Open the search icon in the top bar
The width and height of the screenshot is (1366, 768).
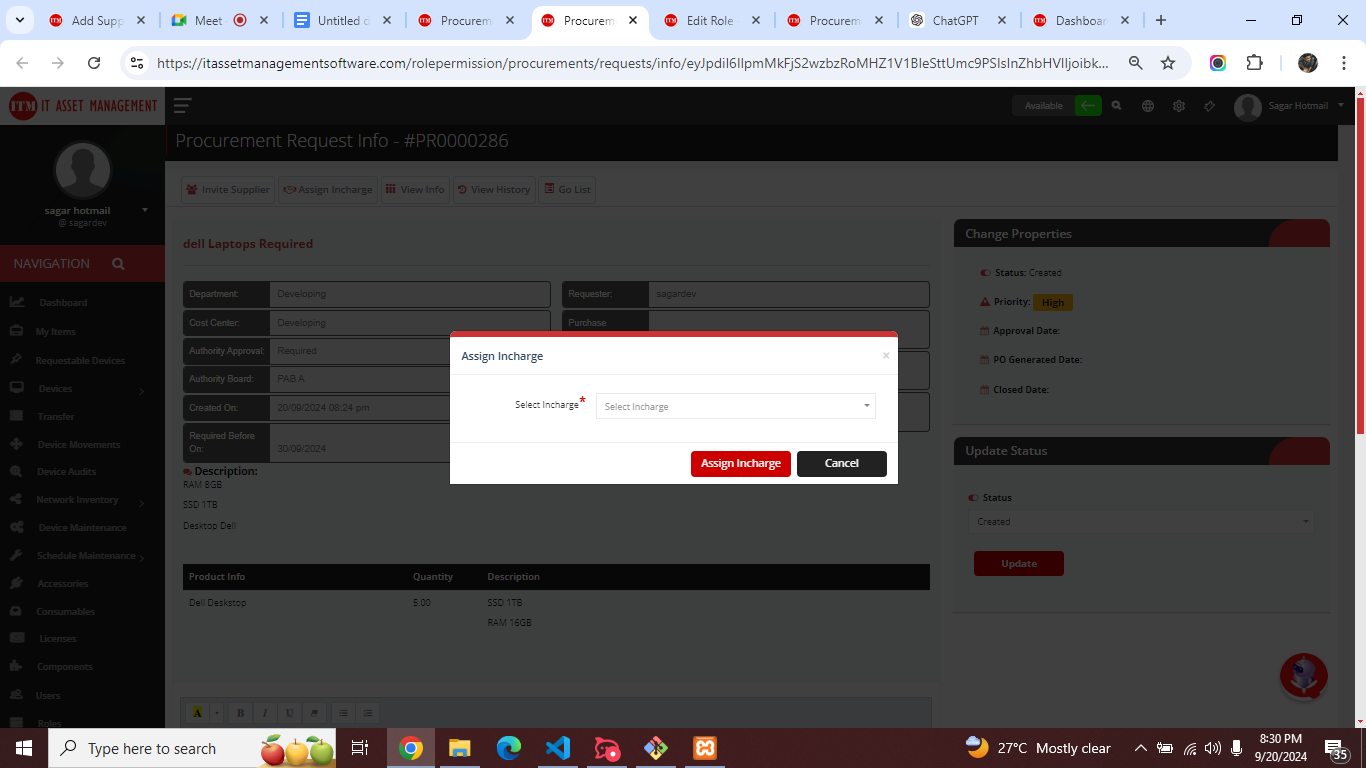click(1117, 105)
